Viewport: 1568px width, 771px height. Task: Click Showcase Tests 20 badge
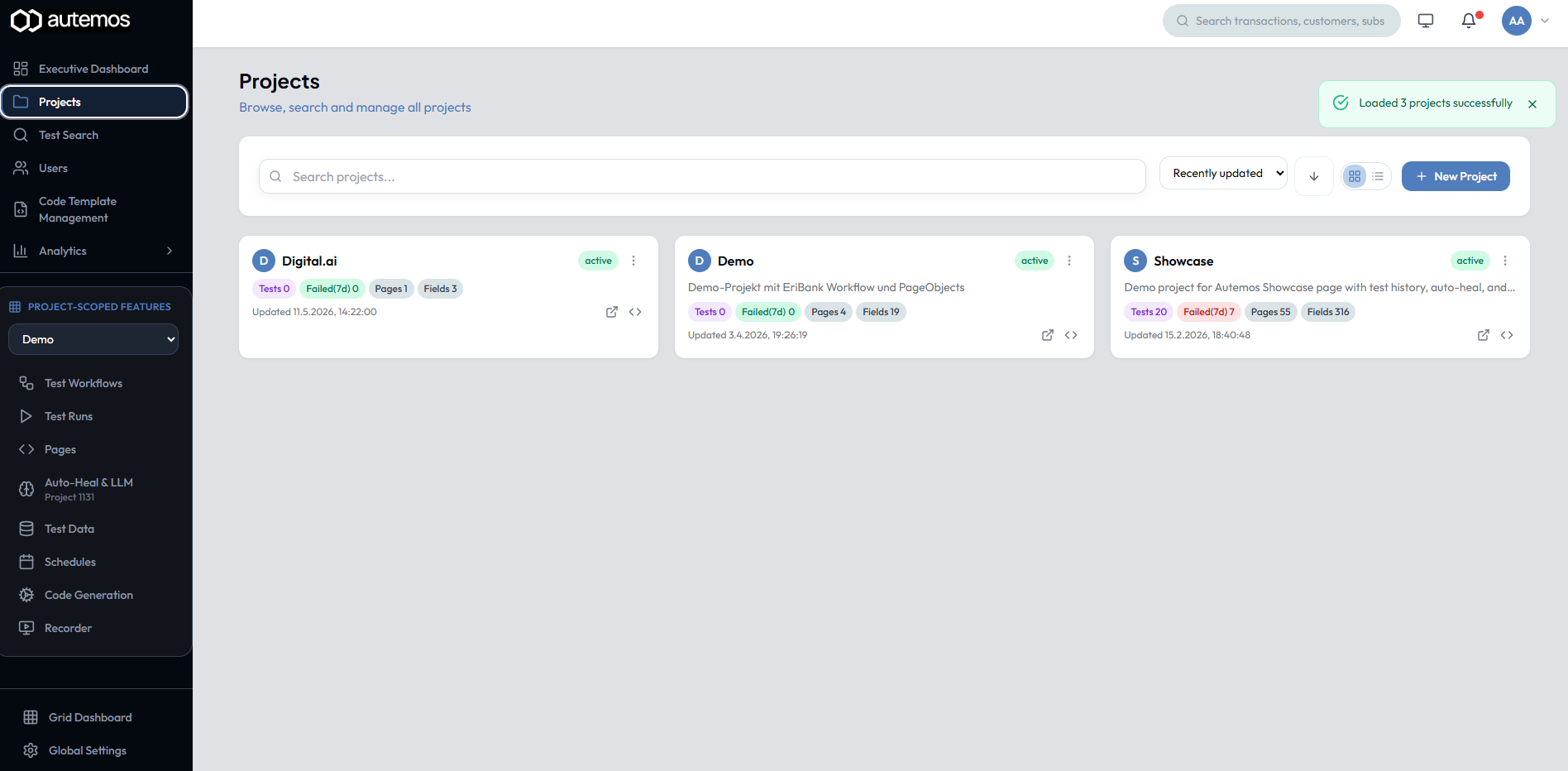pos(1149,312)
